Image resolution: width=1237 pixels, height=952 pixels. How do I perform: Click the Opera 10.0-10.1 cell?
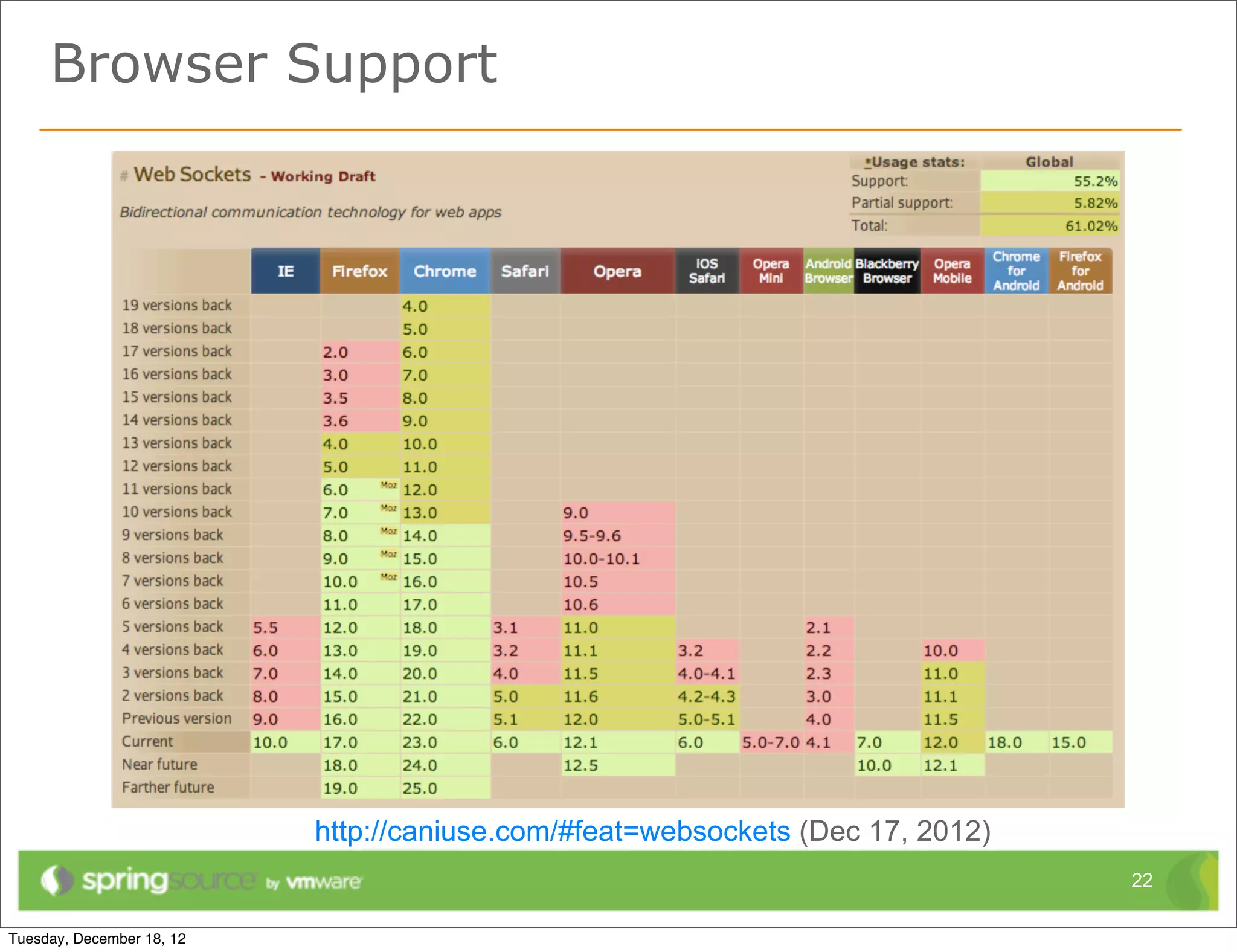tap(618, 559)
